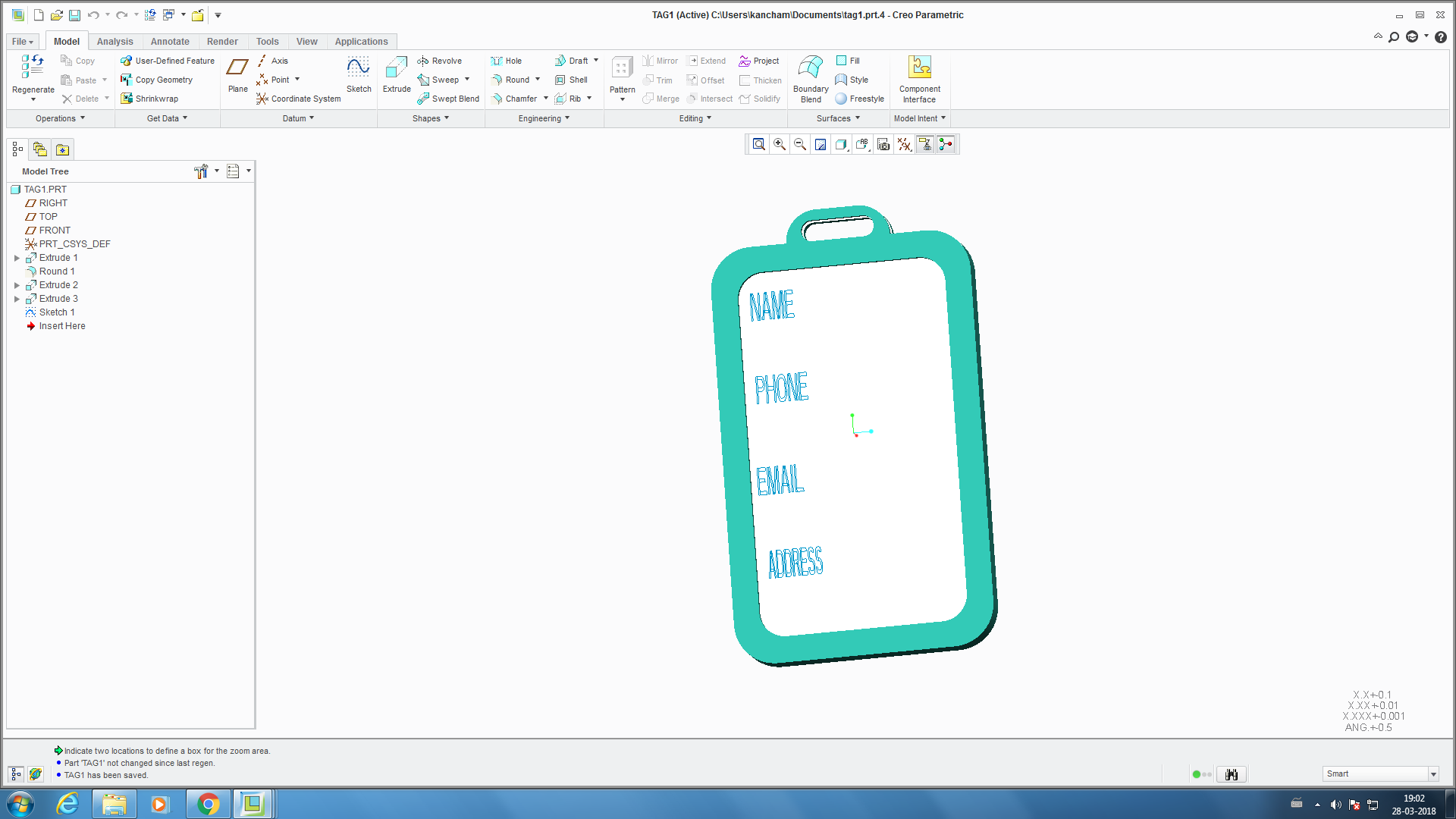Toggle Annotation Display in graphics toolbar

coord(925,144)
